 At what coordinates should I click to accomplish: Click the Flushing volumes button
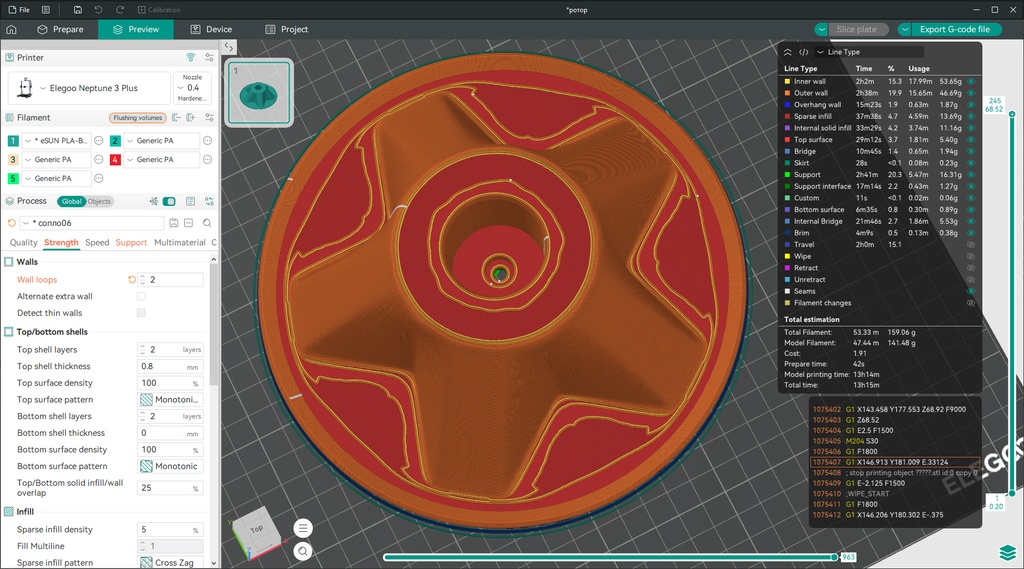coord(138,118)
